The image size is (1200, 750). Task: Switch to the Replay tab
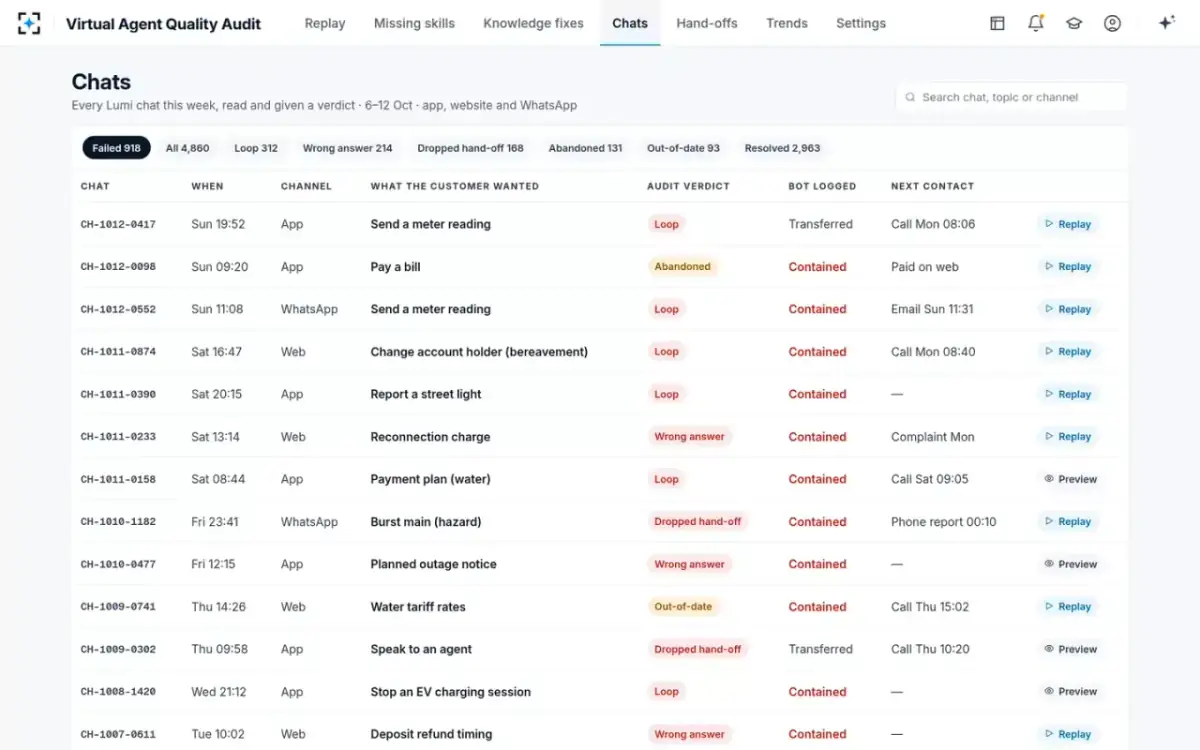tap(325, 23)
